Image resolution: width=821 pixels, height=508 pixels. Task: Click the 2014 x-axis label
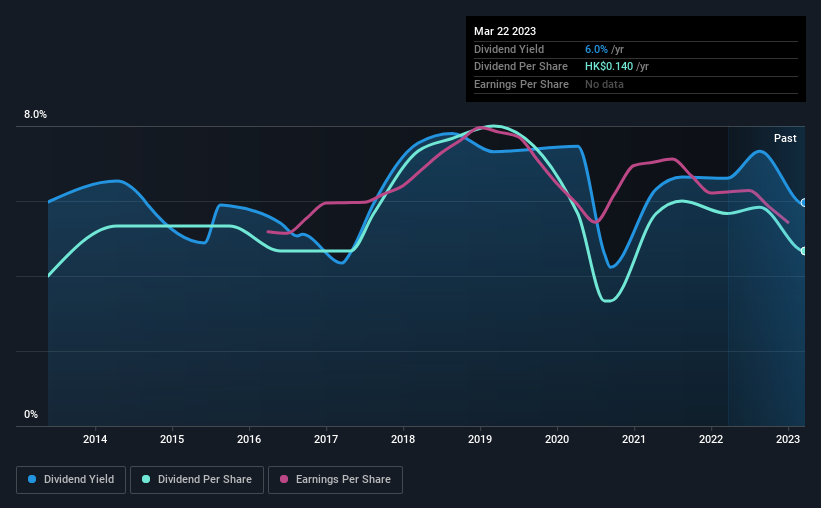95,439
